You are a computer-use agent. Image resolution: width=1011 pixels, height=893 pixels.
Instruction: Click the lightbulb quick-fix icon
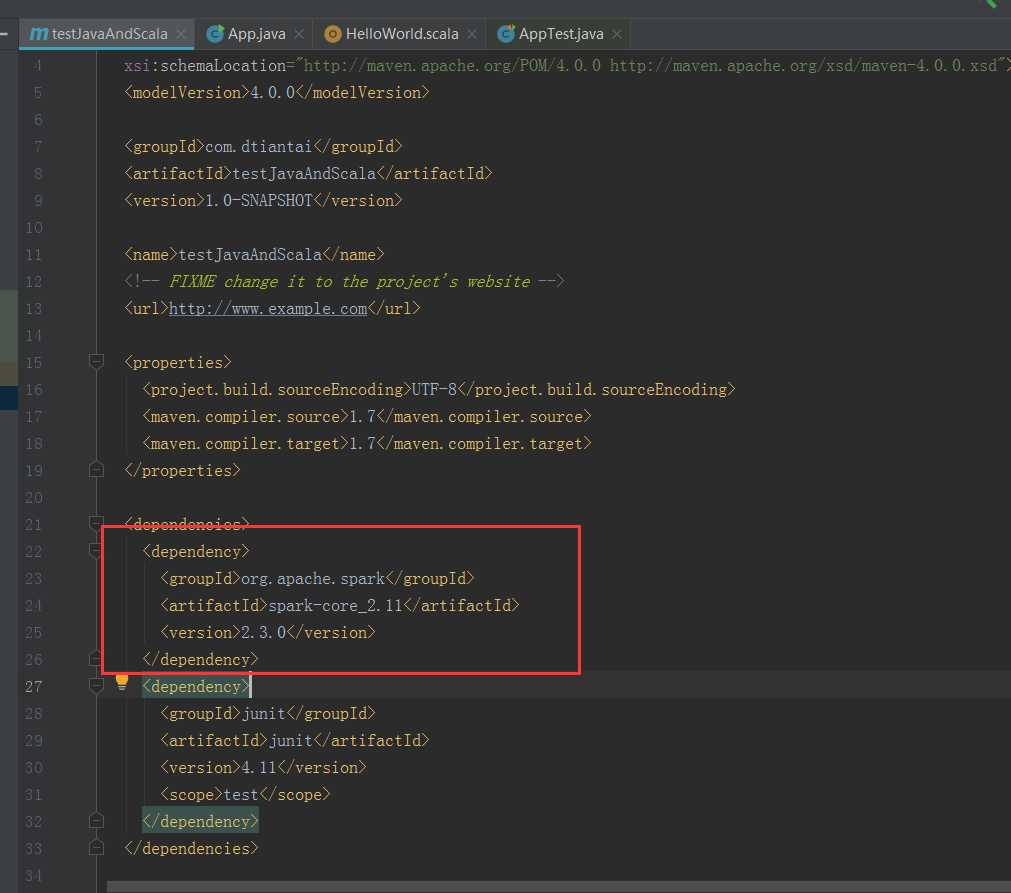pos(122,682)
